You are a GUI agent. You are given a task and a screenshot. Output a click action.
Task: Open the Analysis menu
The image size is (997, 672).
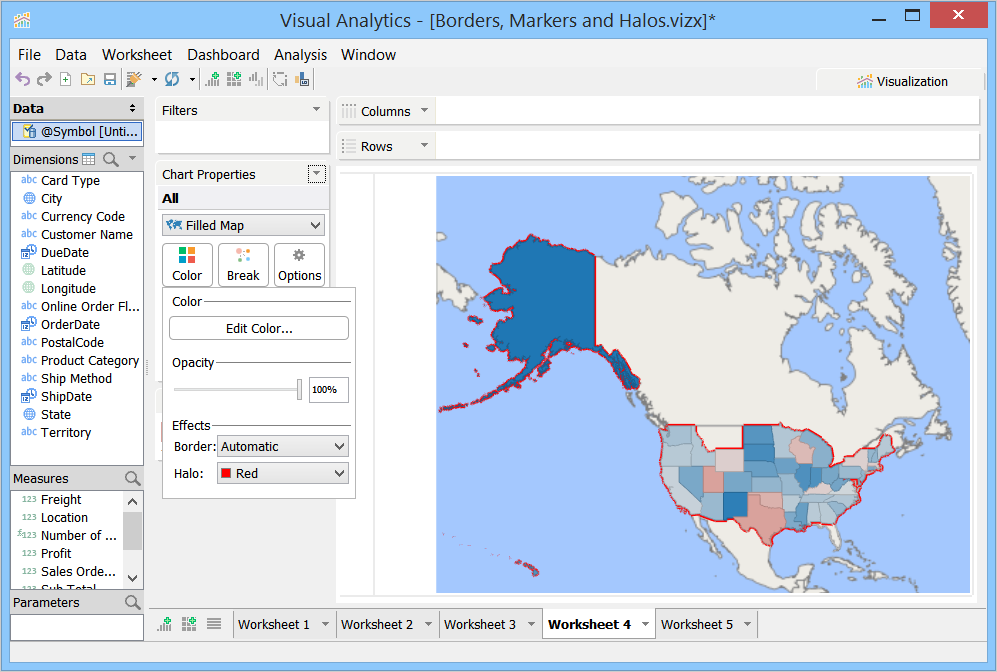(x=300, y=55)
